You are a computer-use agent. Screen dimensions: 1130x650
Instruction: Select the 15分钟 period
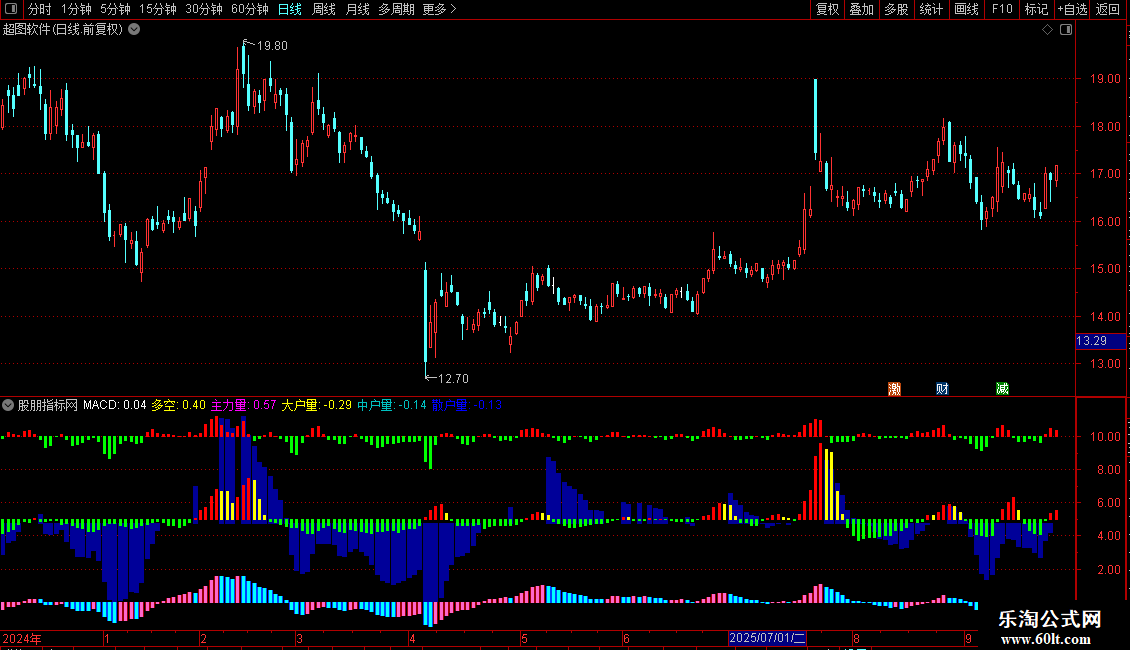(x=157, y=9)
